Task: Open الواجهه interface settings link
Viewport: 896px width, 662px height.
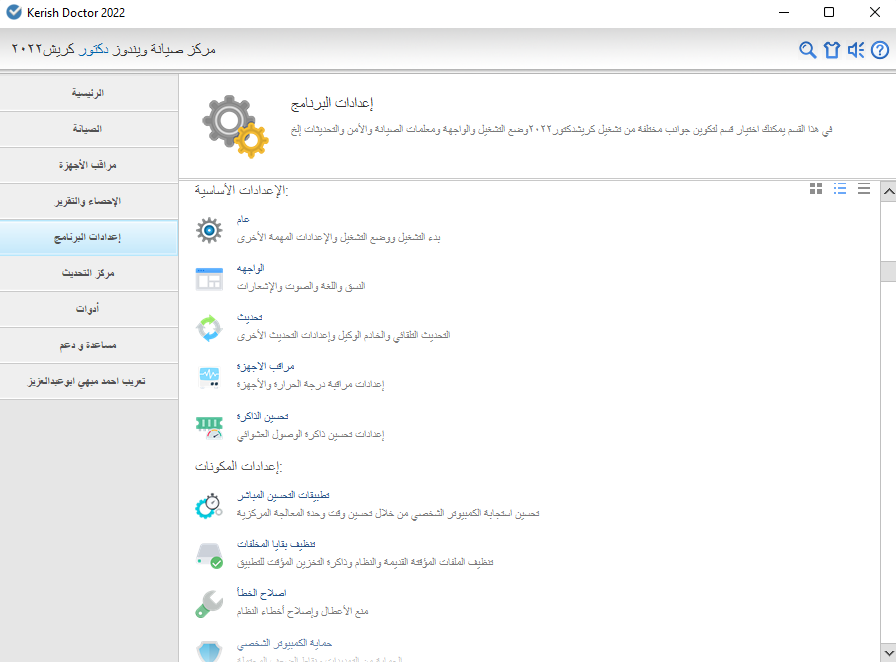Action: pos(251,269)
